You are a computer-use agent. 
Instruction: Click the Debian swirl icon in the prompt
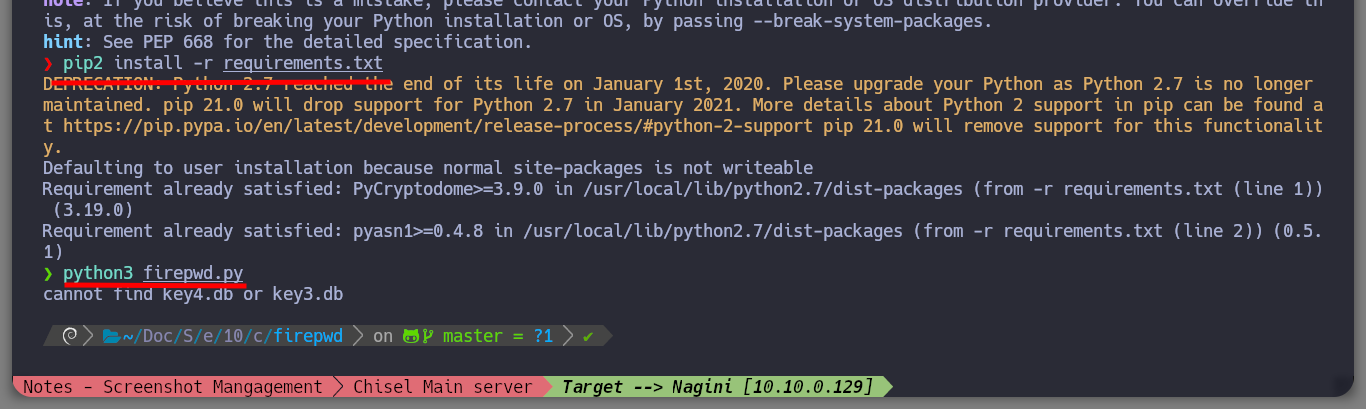coord(71,337)
